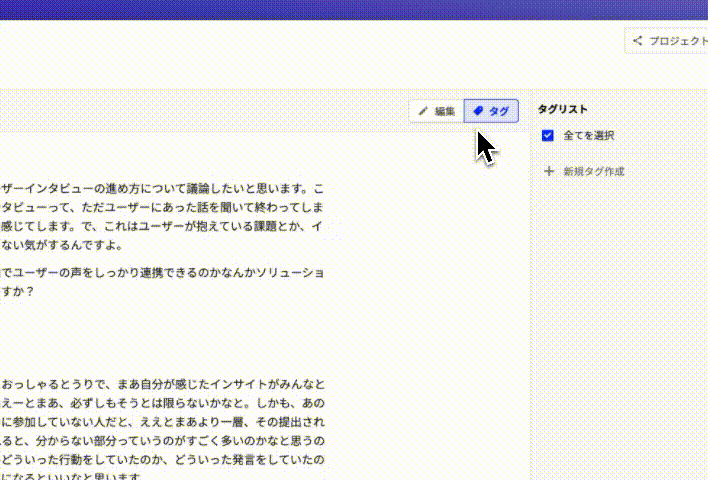The width and height of the screenshot is (708, 480).
Task: Uncheck the 全てを選択 checkbox
Action: click(547, 136)
